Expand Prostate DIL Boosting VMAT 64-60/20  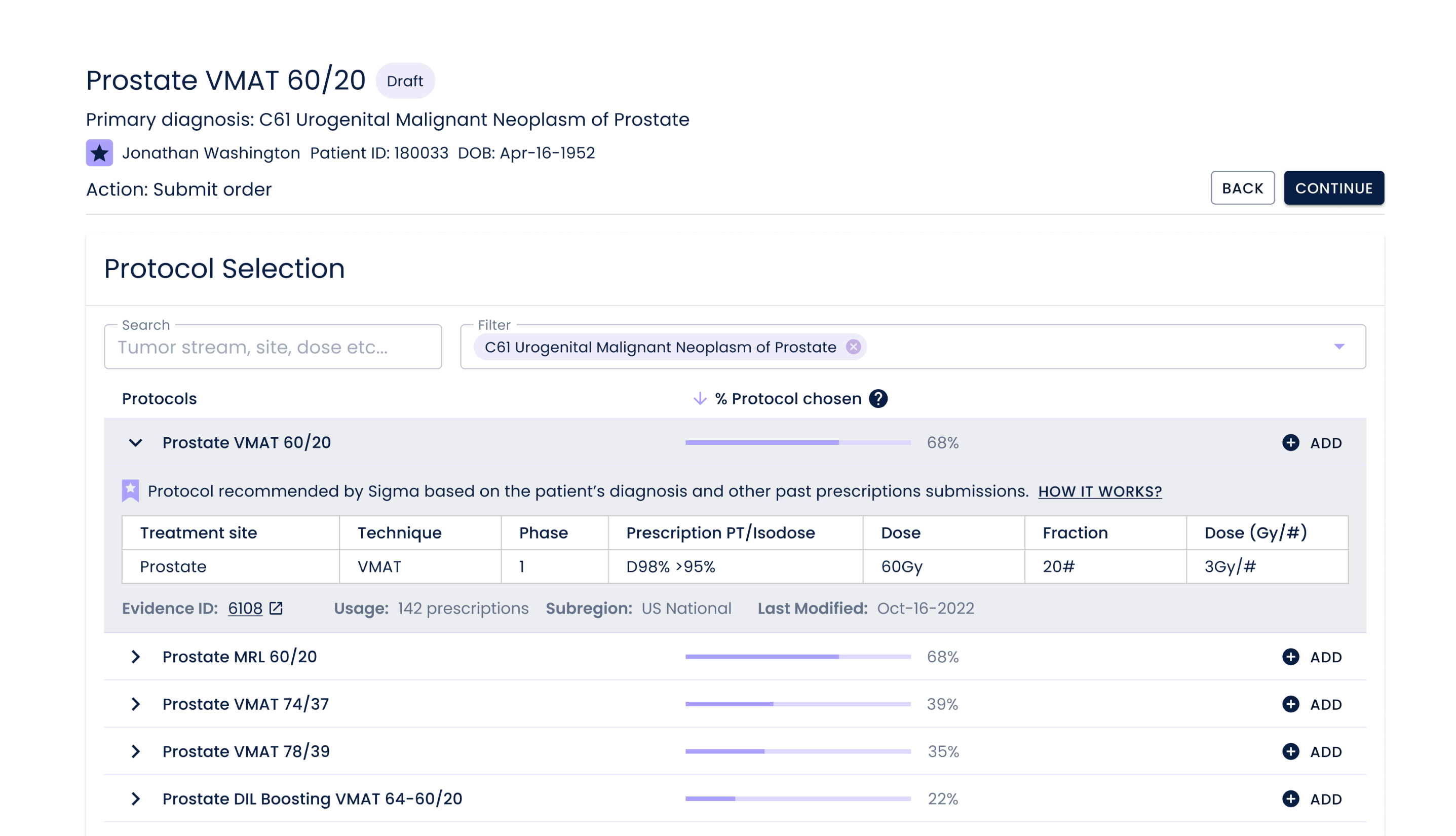(135, 799)
